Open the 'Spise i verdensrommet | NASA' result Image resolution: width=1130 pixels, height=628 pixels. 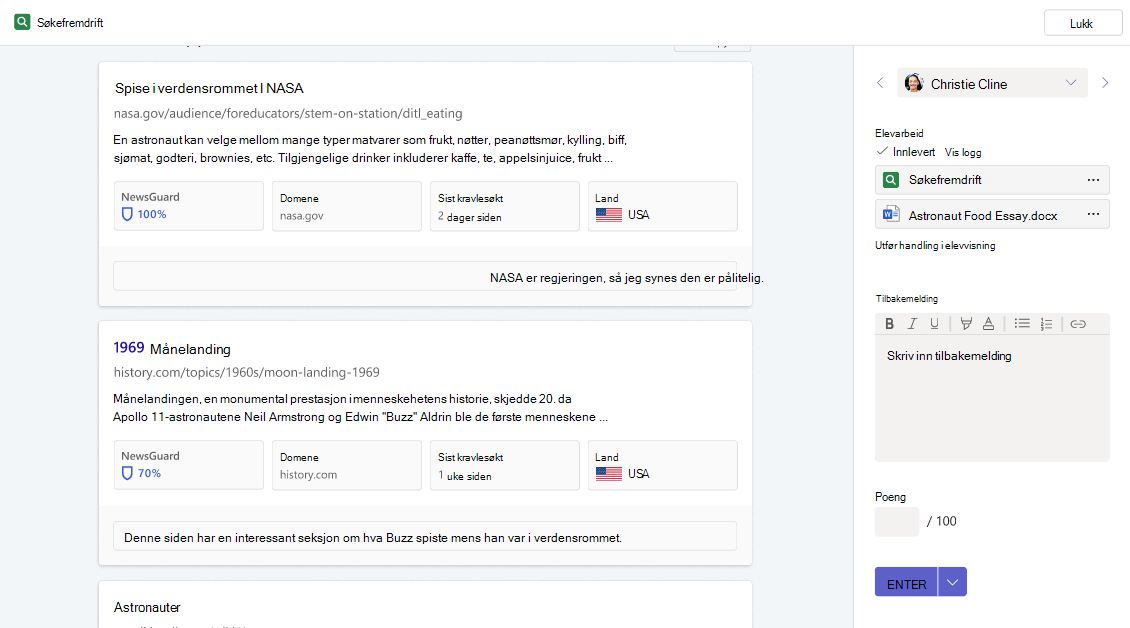[209, 88]
